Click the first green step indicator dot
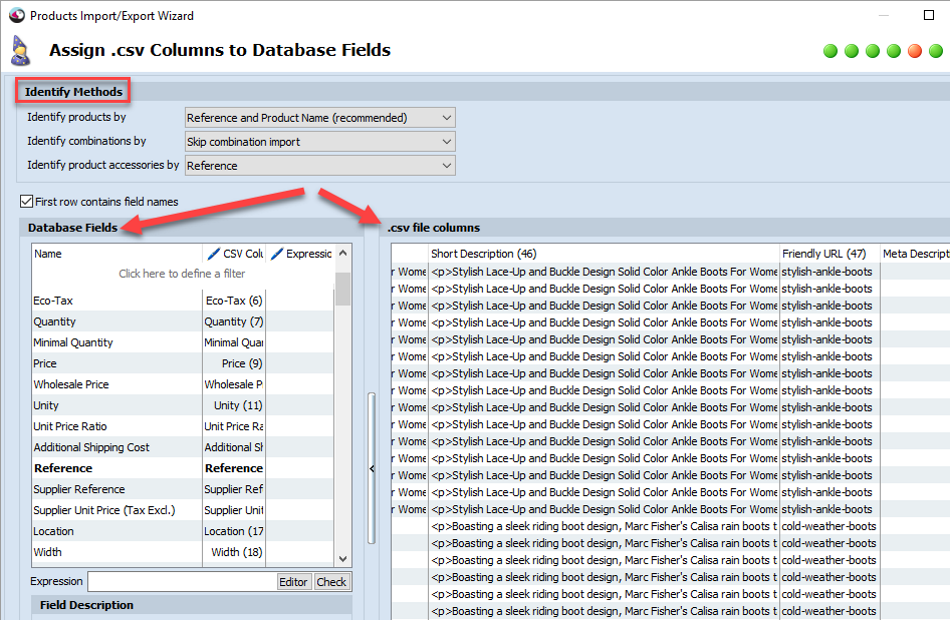Screen dimensions: 950x620 (831, 51)
